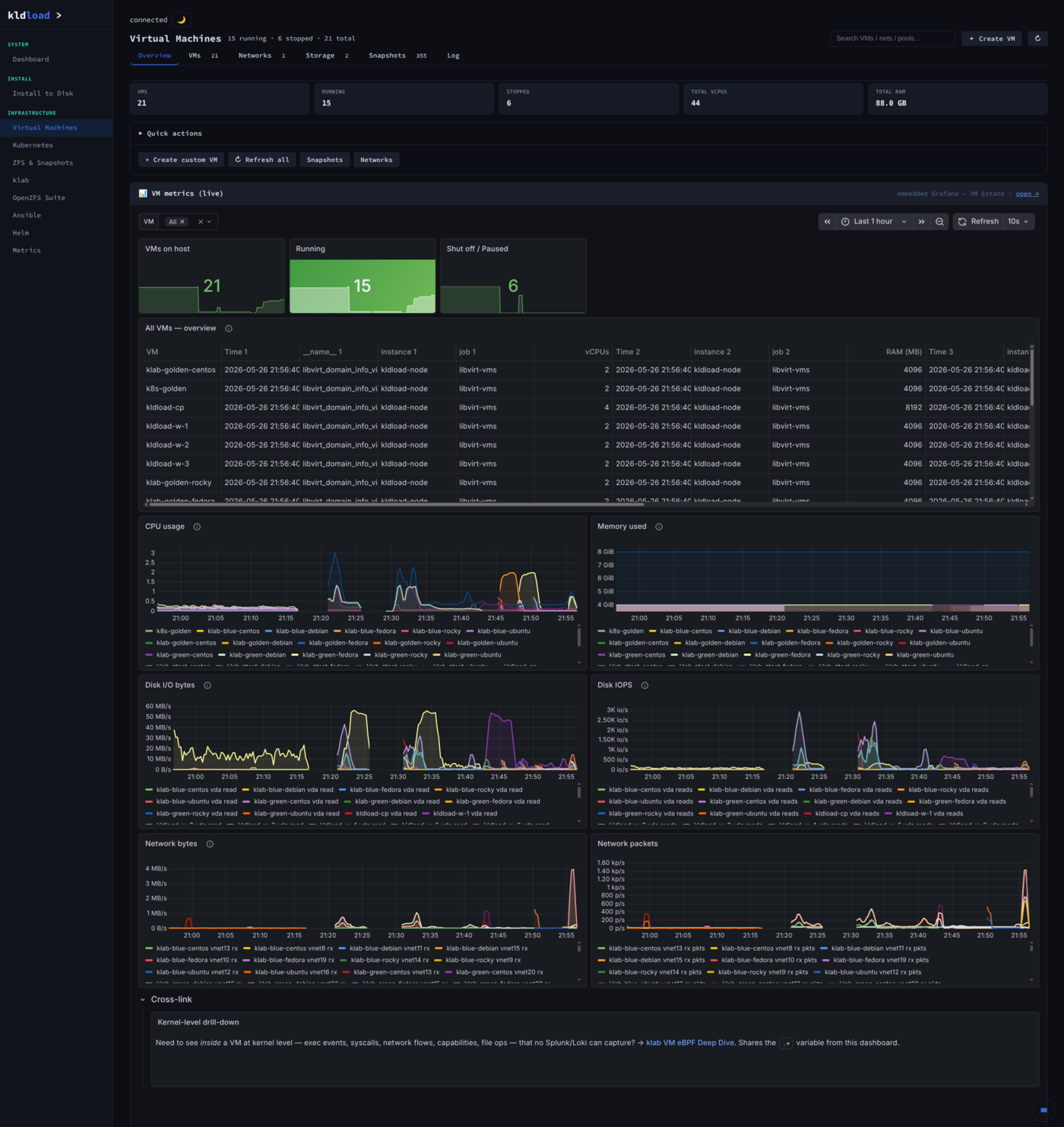1064x1127 pixels.
Task: Switch to the VMs tab
Action: pyautogui.click(x=203, y=55)
